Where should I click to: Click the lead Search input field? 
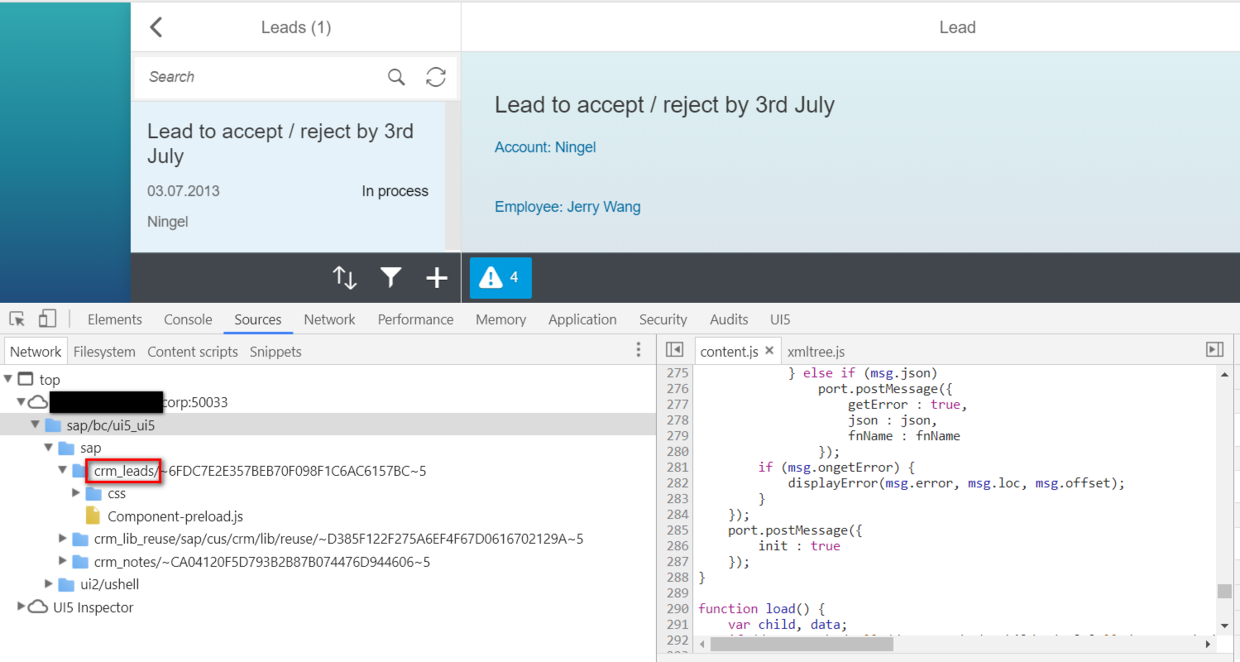[262, 77]
